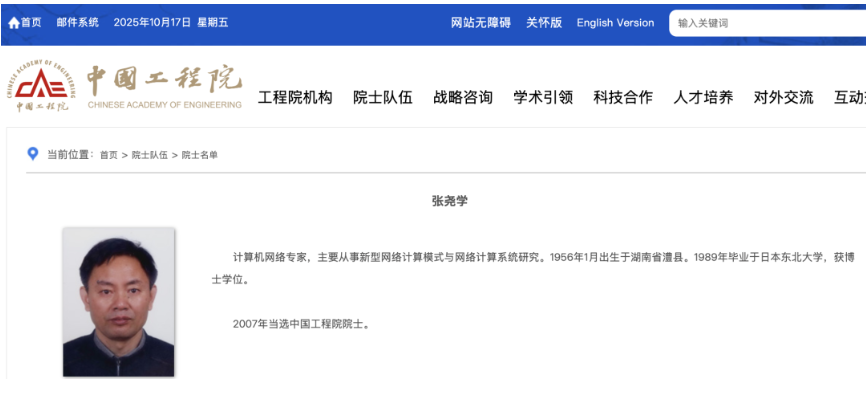
Task: Go to 对外交流 section
Action: coord(783,97)
